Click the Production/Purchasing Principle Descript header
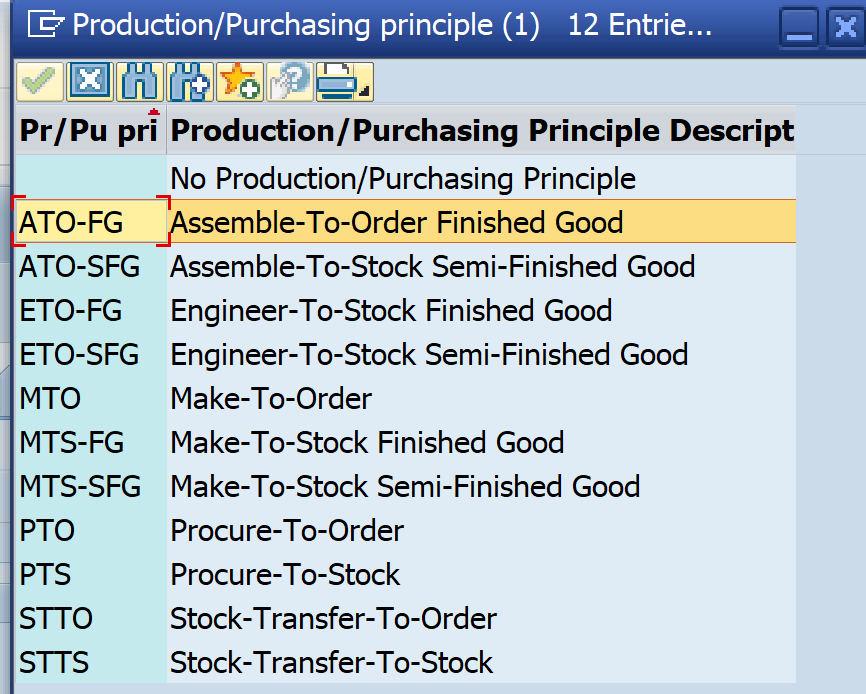The height and width of the screenshot is (694, 866). pos(482,131)
